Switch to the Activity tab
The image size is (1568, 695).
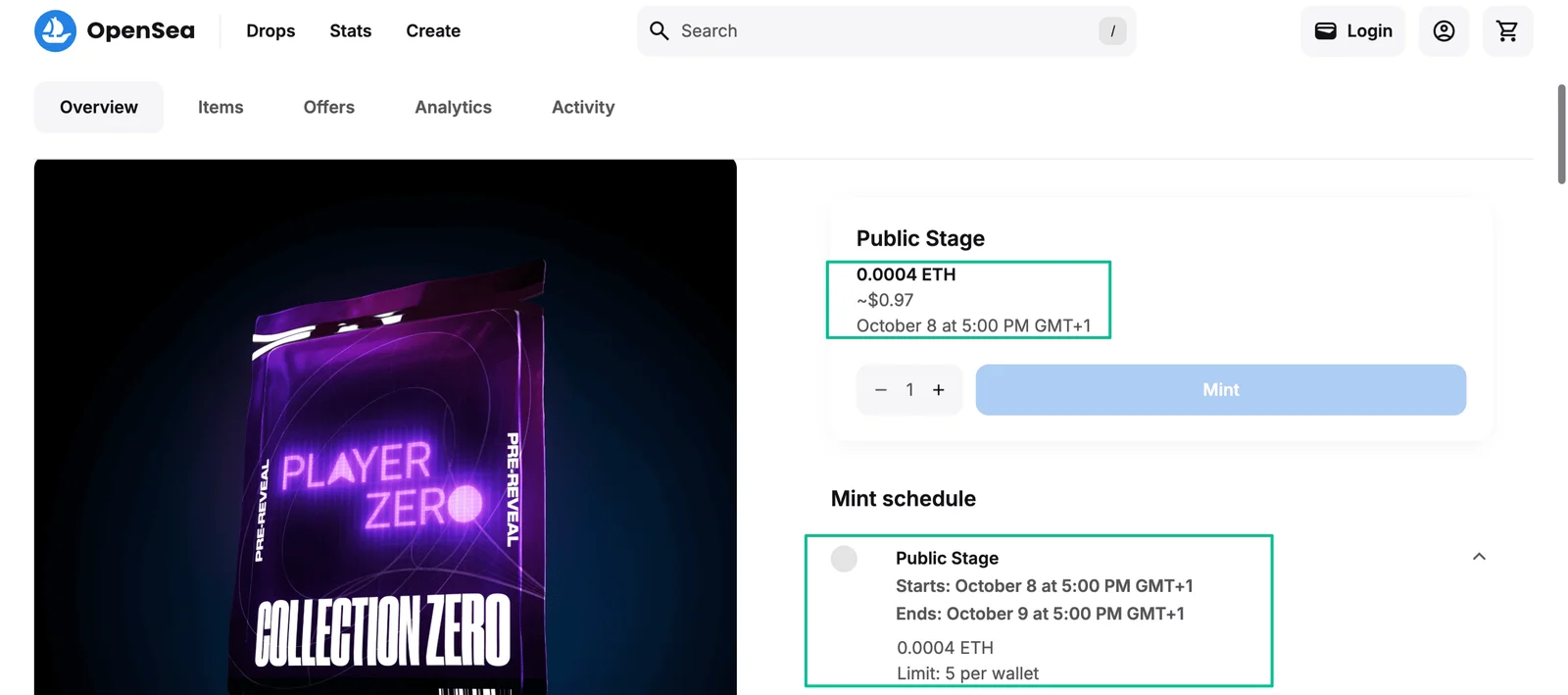click(583, 107)
